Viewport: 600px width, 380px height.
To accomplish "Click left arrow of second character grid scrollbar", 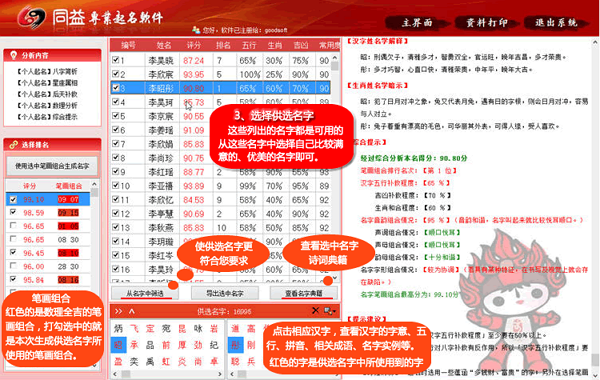I will point(232,374).
